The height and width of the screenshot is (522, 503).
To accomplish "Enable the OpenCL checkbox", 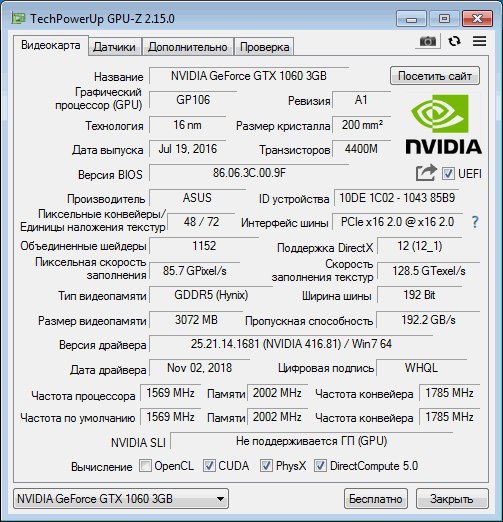I will point(145,465).
